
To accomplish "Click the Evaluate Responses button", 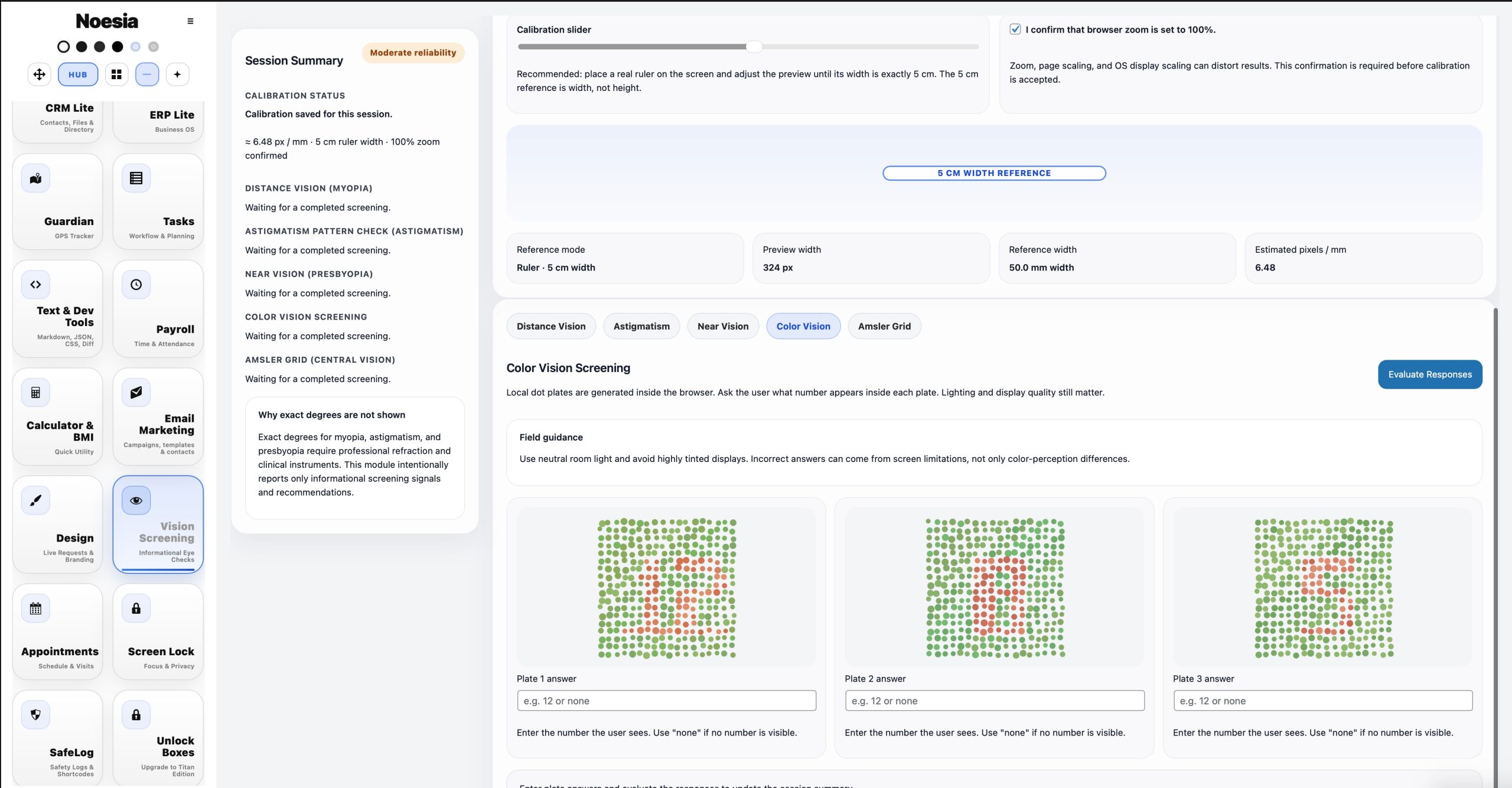I will [x=1430, y=375].
